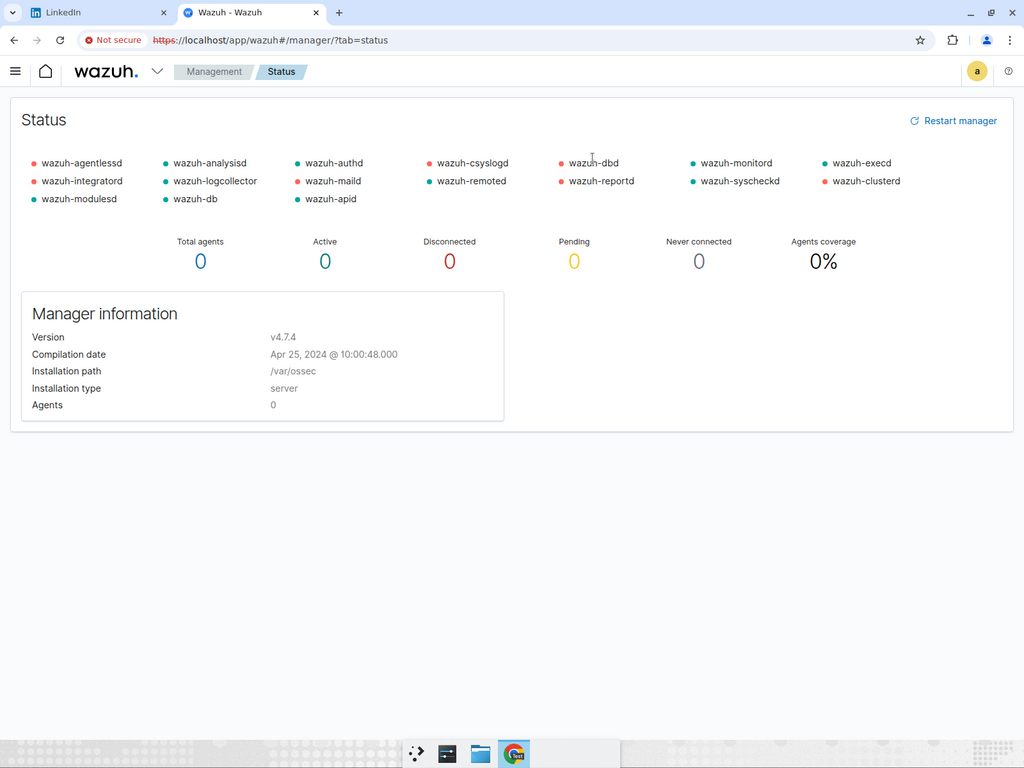Image resolution: width=1024 pixels, height=768 pixels.
Task: Open the taskbar settings mixer icon
Action: point(447,754)
